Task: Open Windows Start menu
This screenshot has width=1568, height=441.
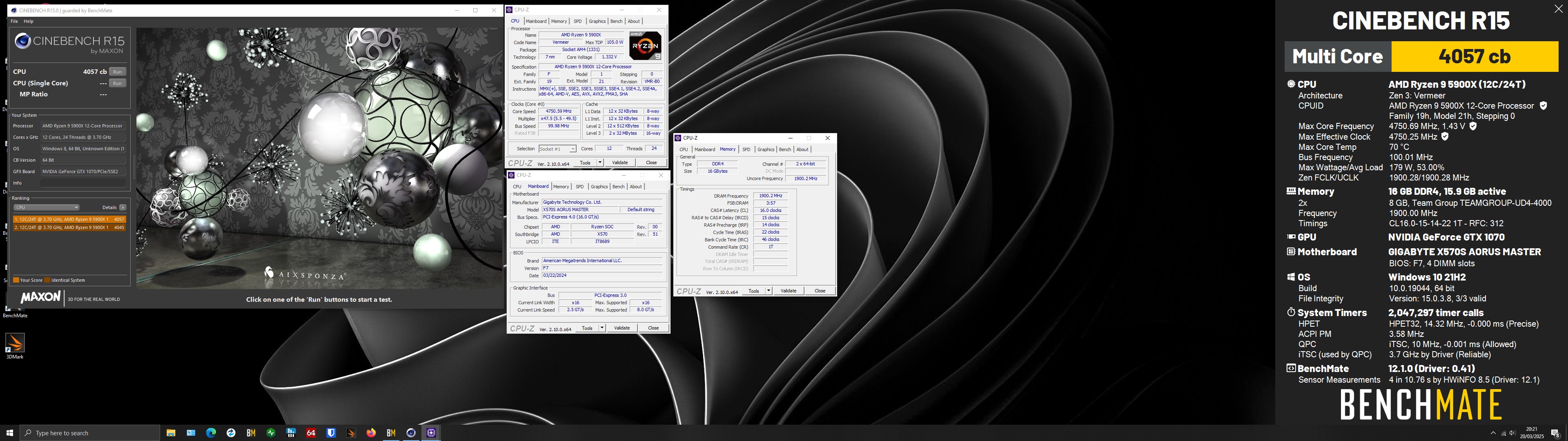Action: (10, 433)
